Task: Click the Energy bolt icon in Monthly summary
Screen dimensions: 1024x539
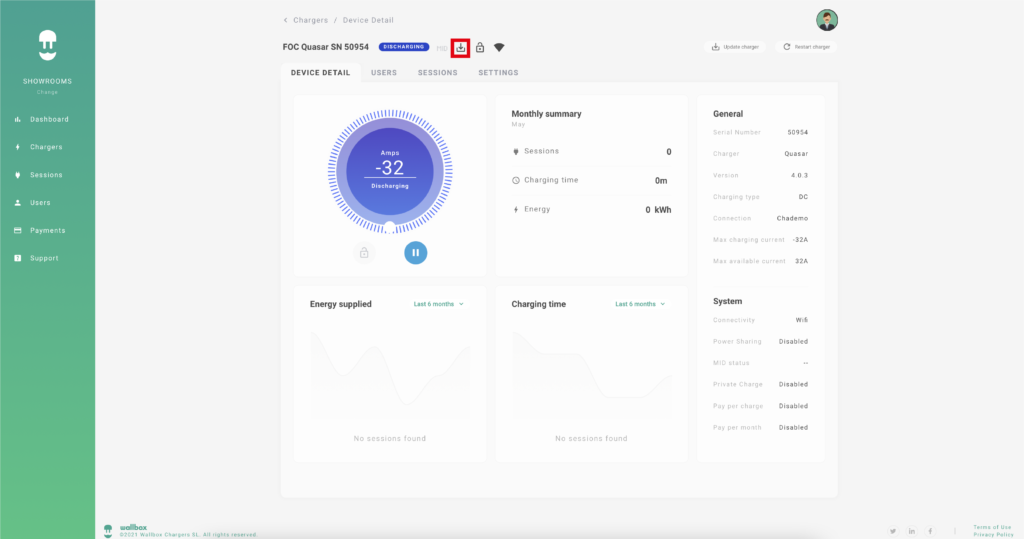Action: tap(516, 210)
